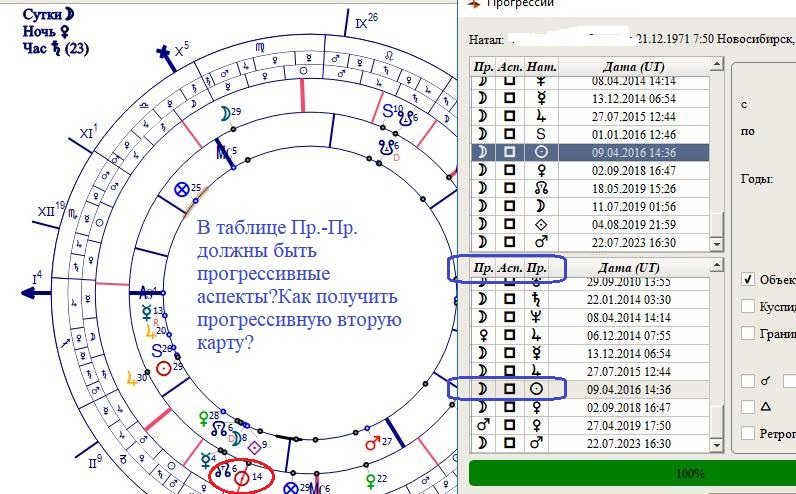This screenshot has width=796, height=494.
Task: Enable the Куспи... checkbox
Action: [x=748, y=306]
